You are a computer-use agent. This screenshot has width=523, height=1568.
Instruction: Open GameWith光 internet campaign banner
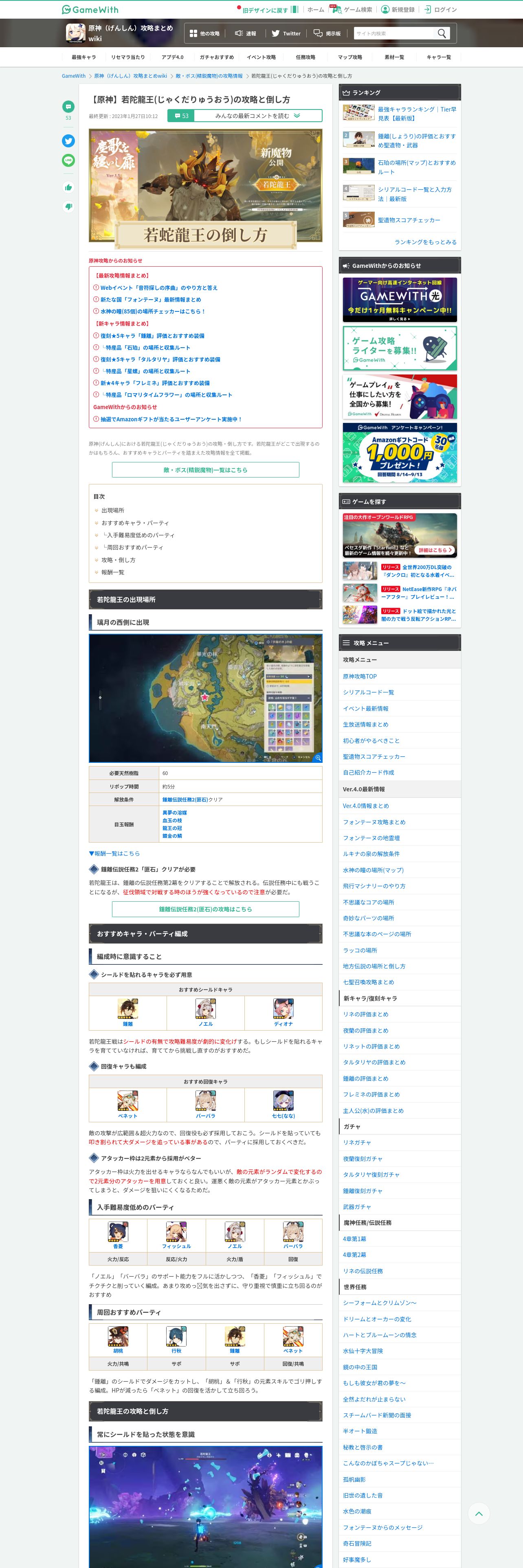pos(400,300)
